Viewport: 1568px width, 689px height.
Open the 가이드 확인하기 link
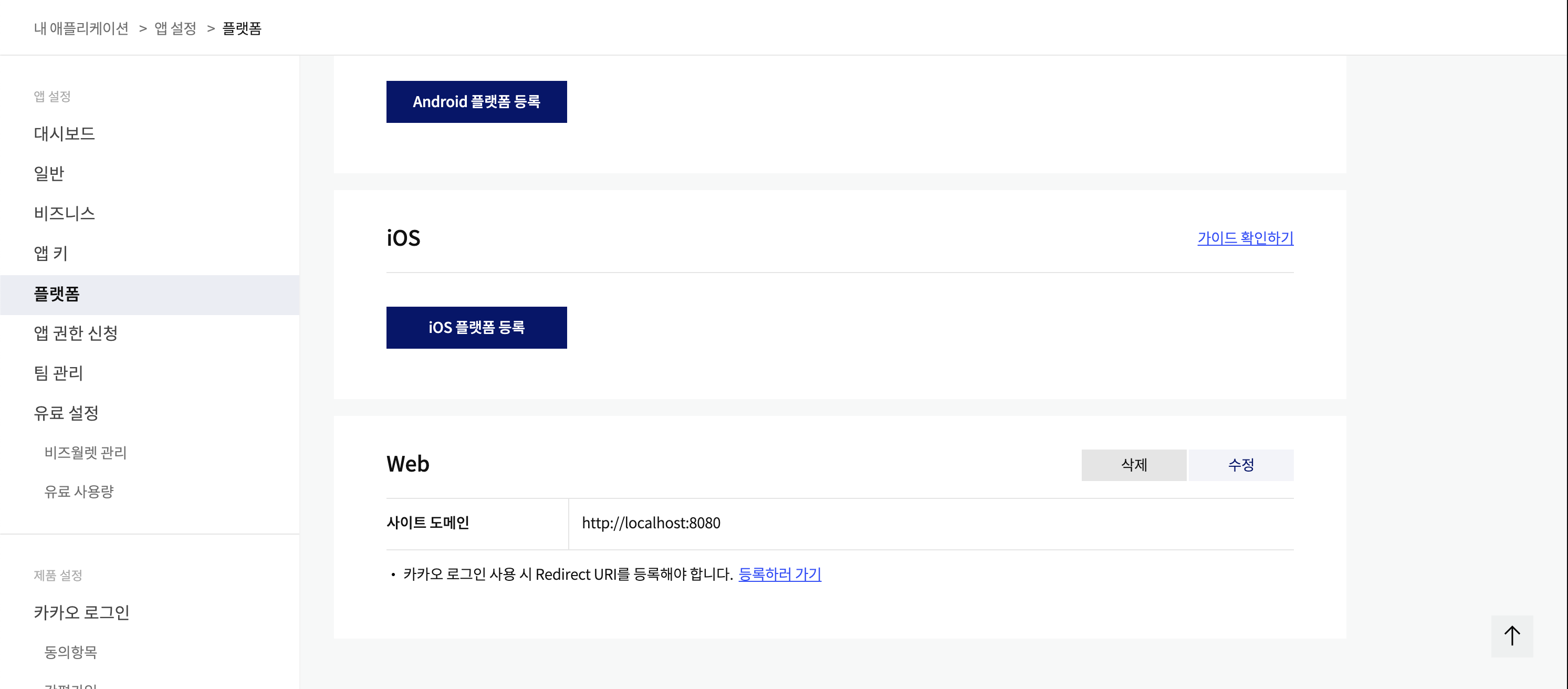[1245, 238]
